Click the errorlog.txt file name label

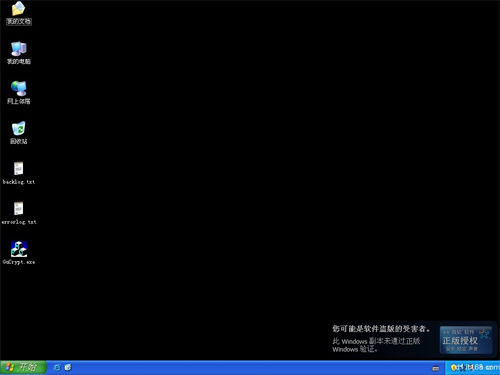click(x=19, y=222)
